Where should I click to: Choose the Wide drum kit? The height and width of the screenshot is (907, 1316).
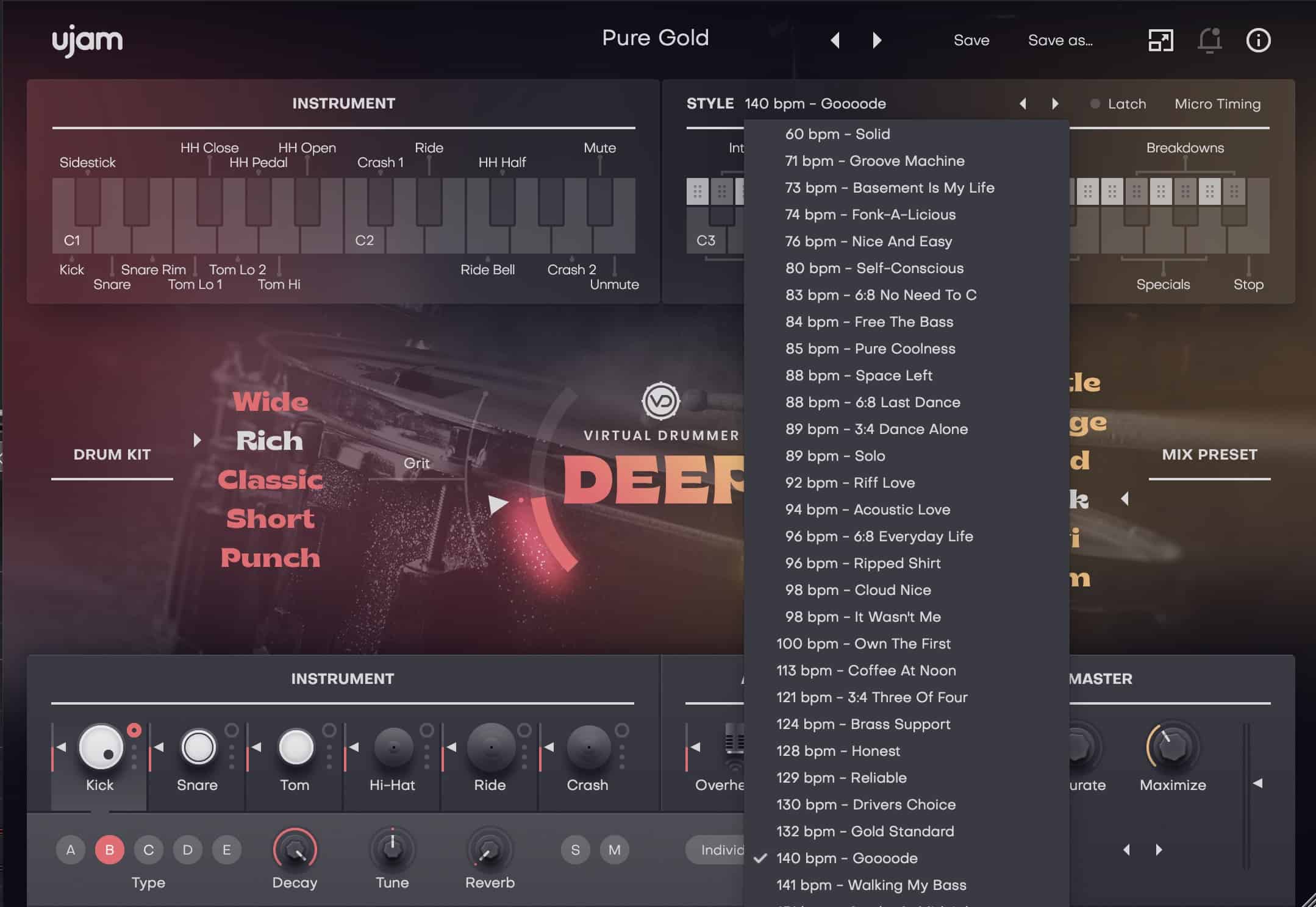click(x=270, y=402)
